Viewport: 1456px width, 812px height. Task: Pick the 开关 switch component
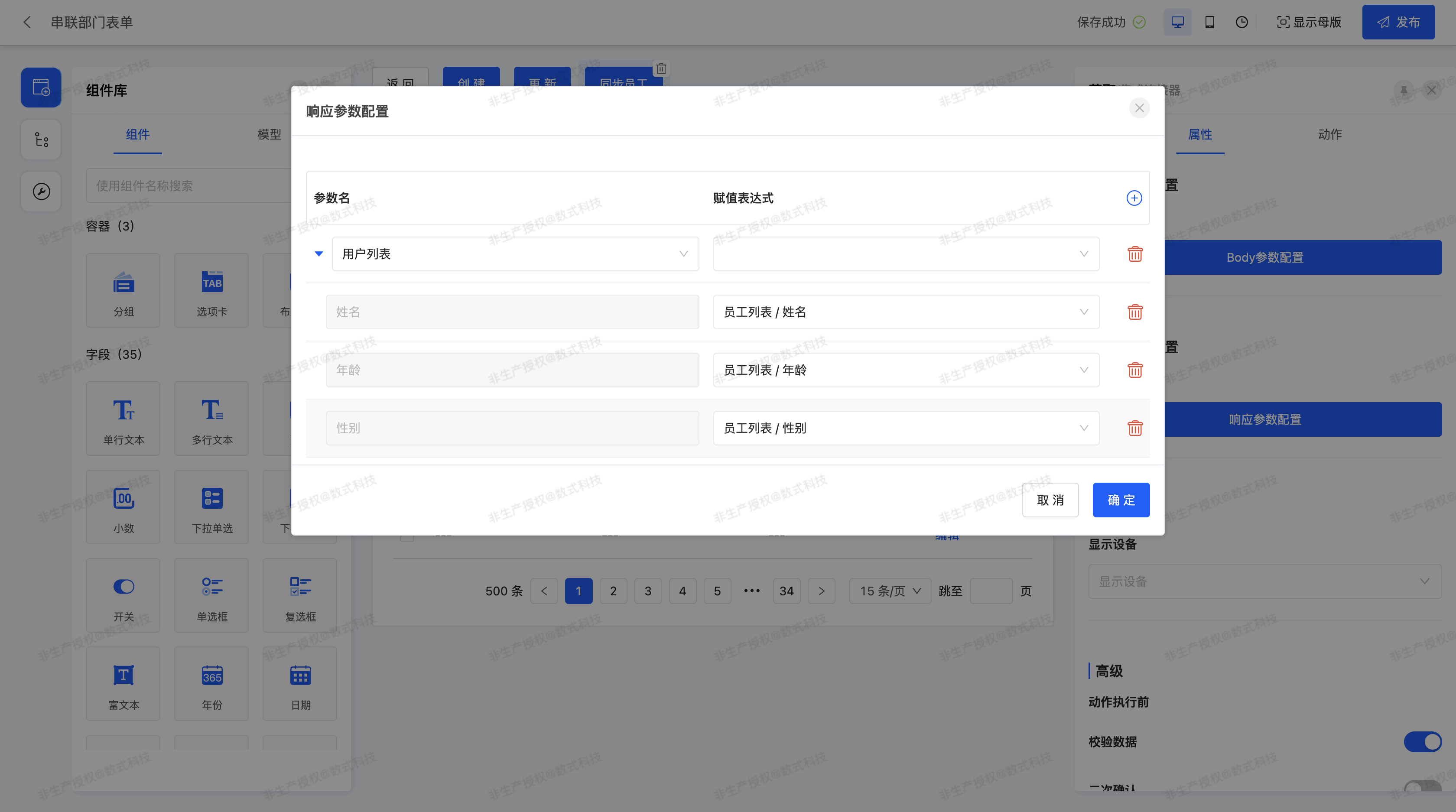pos(123,596)
